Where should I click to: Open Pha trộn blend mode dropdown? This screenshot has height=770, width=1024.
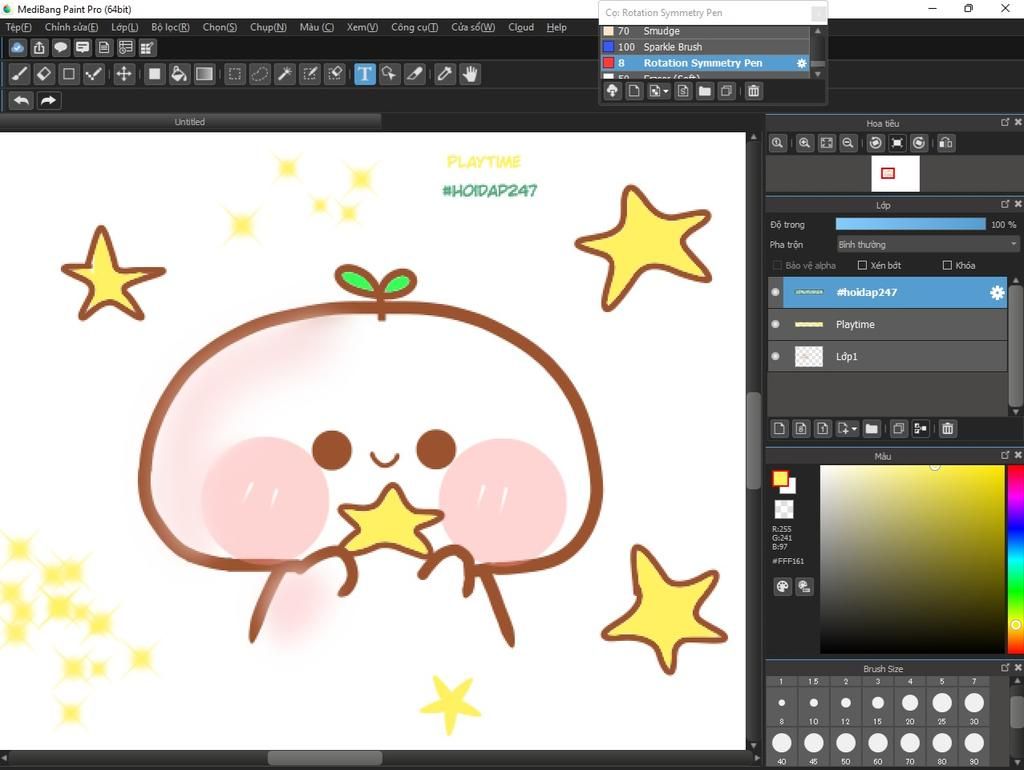pyautogui.click(x=927, y=244)
